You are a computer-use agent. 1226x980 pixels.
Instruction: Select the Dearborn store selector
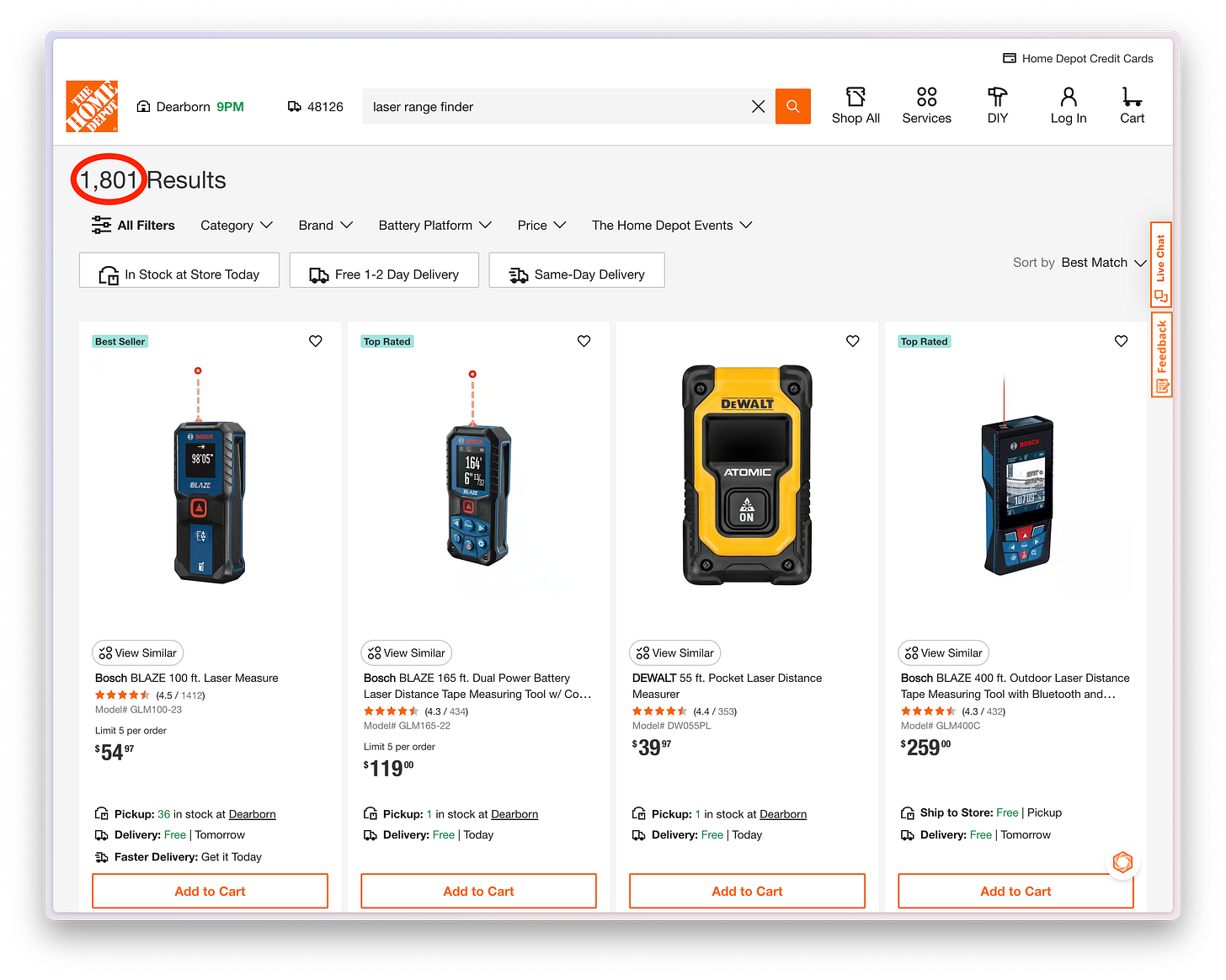pos(190,107)
